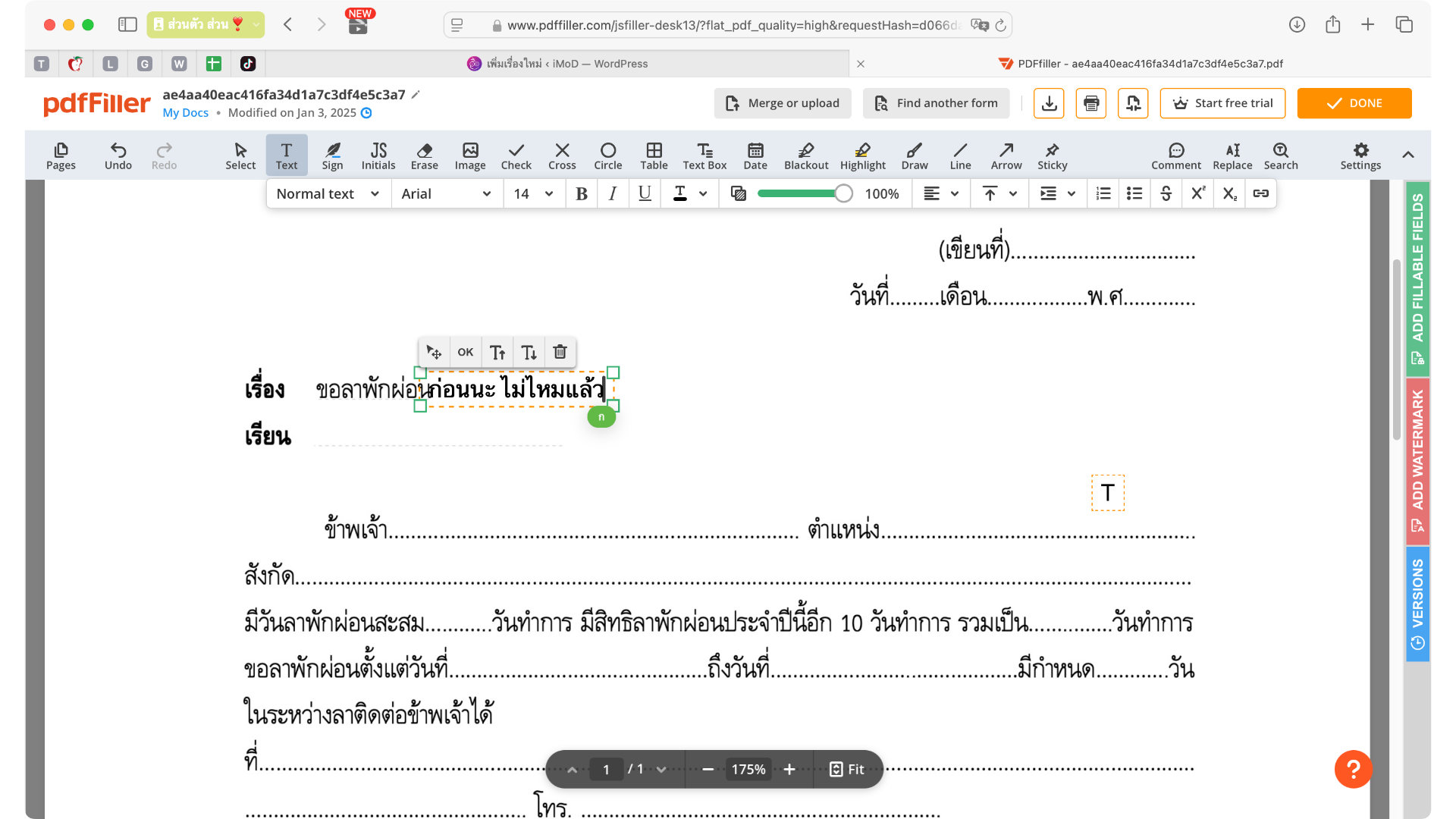Screen dimensions: 1456x819
Task: Select the Highlight tool
Action: coord(862,155)
